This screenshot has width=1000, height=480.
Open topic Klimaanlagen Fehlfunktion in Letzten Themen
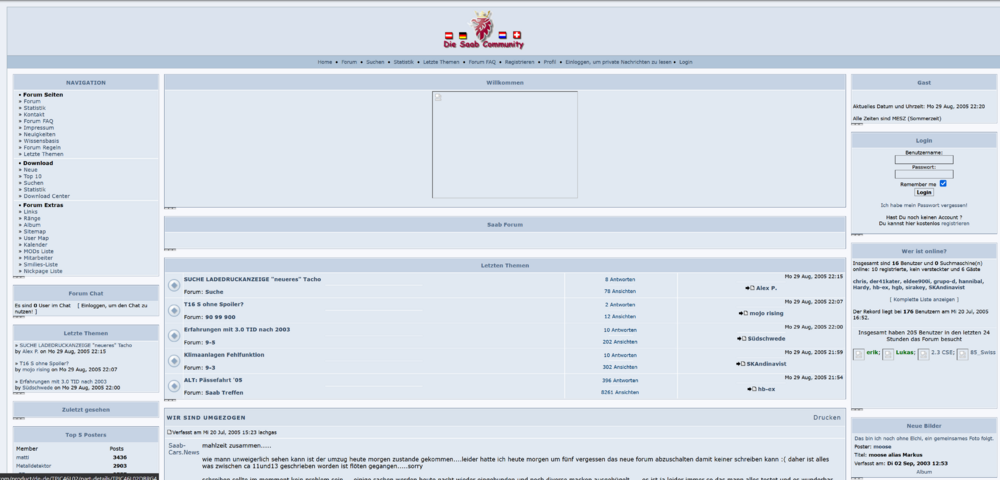[224, 354]
